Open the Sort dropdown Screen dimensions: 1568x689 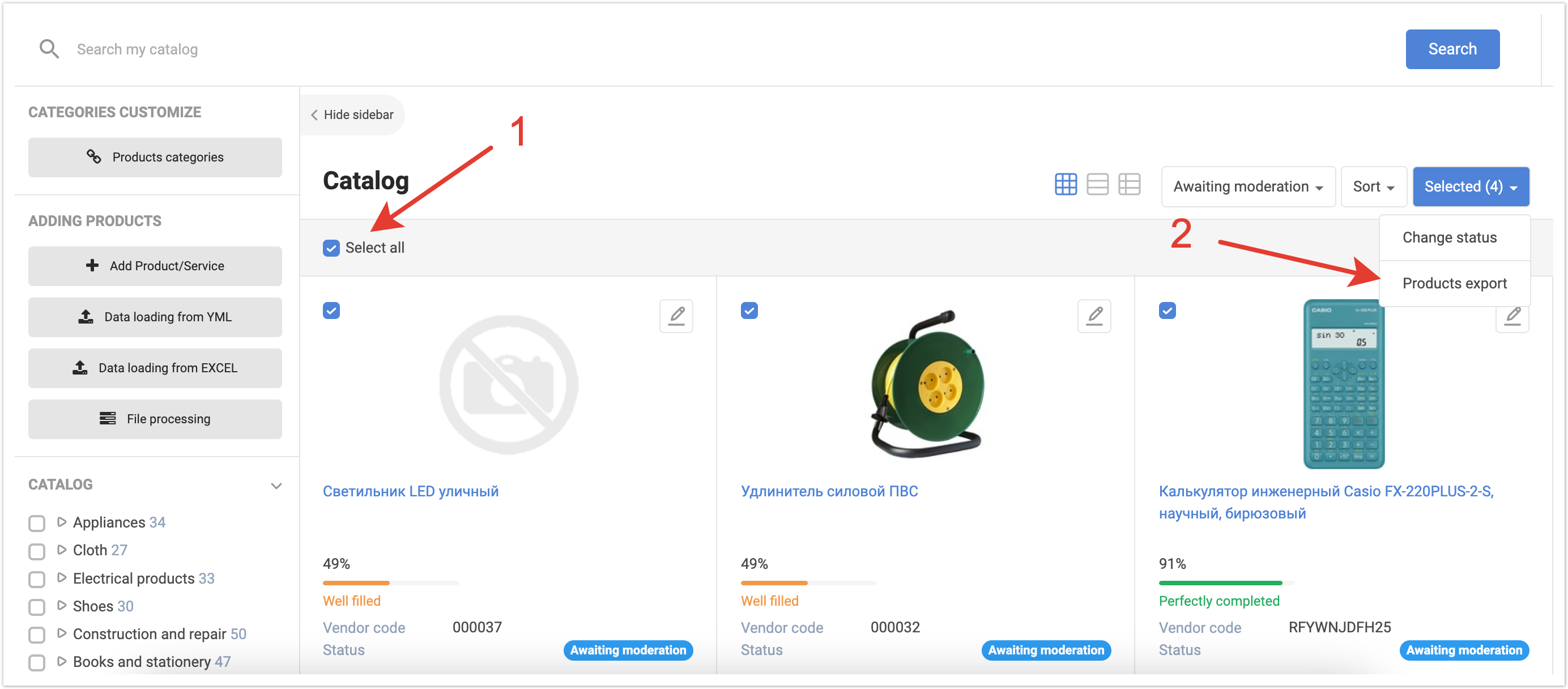click(1373, 187)
